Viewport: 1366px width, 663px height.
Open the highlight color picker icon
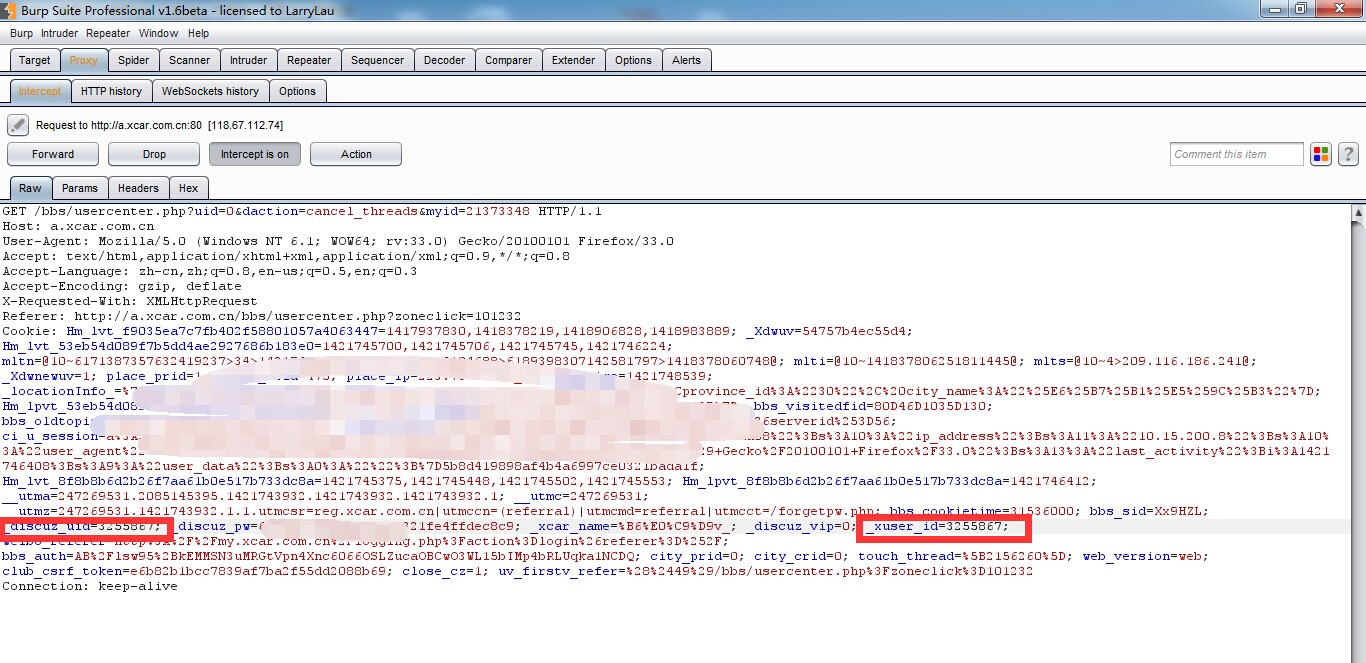1321,154
